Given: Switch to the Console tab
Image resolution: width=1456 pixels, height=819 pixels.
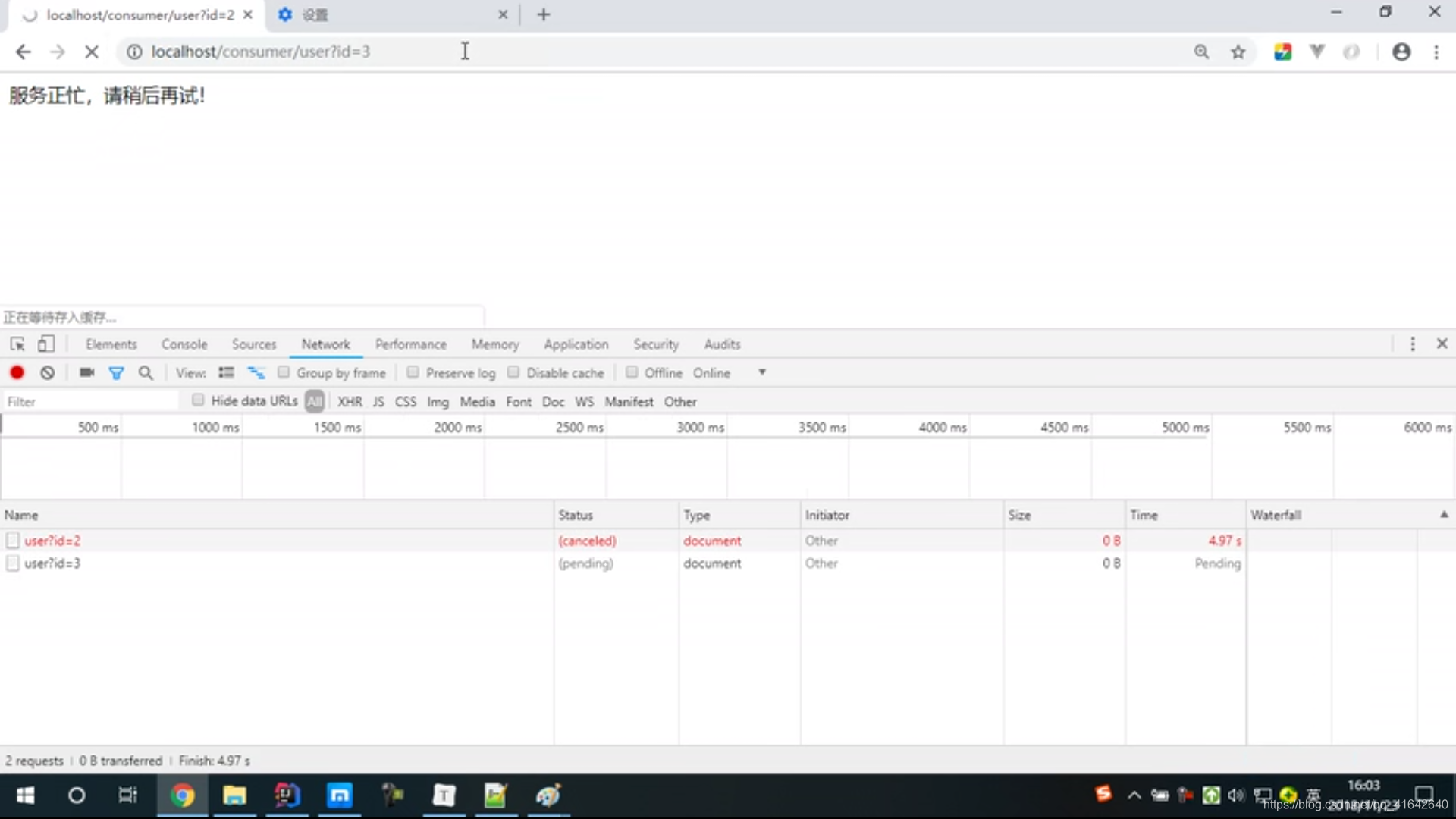Looking at the screenshot, I should click(184, 344).
